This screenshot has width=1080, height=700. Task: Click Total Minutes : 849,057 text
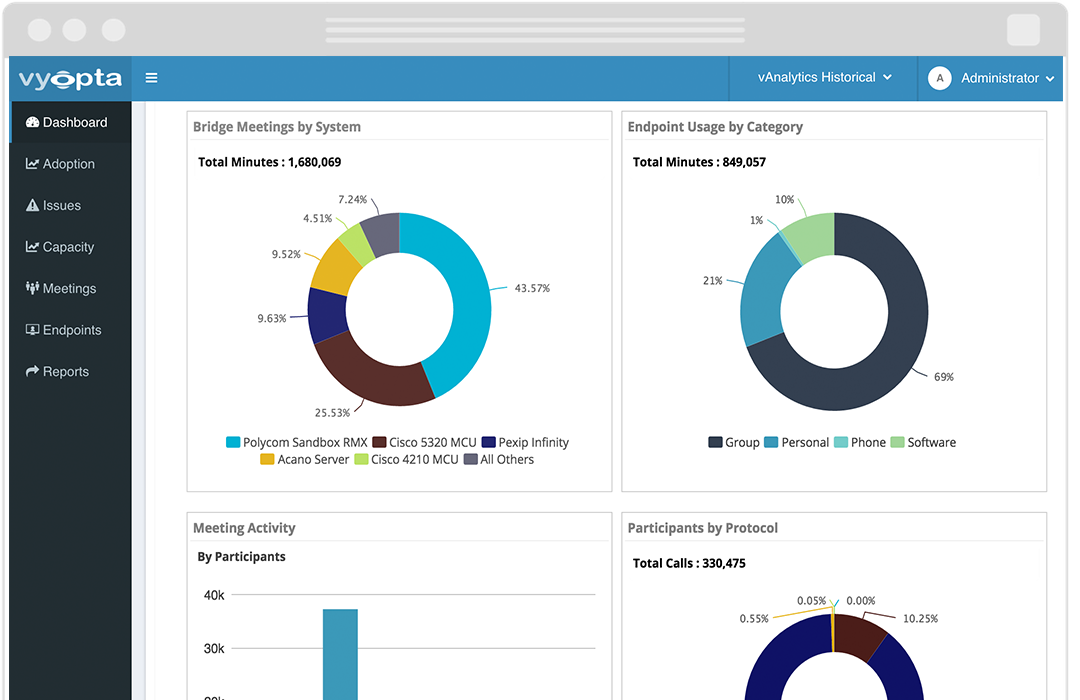(699, 162)
